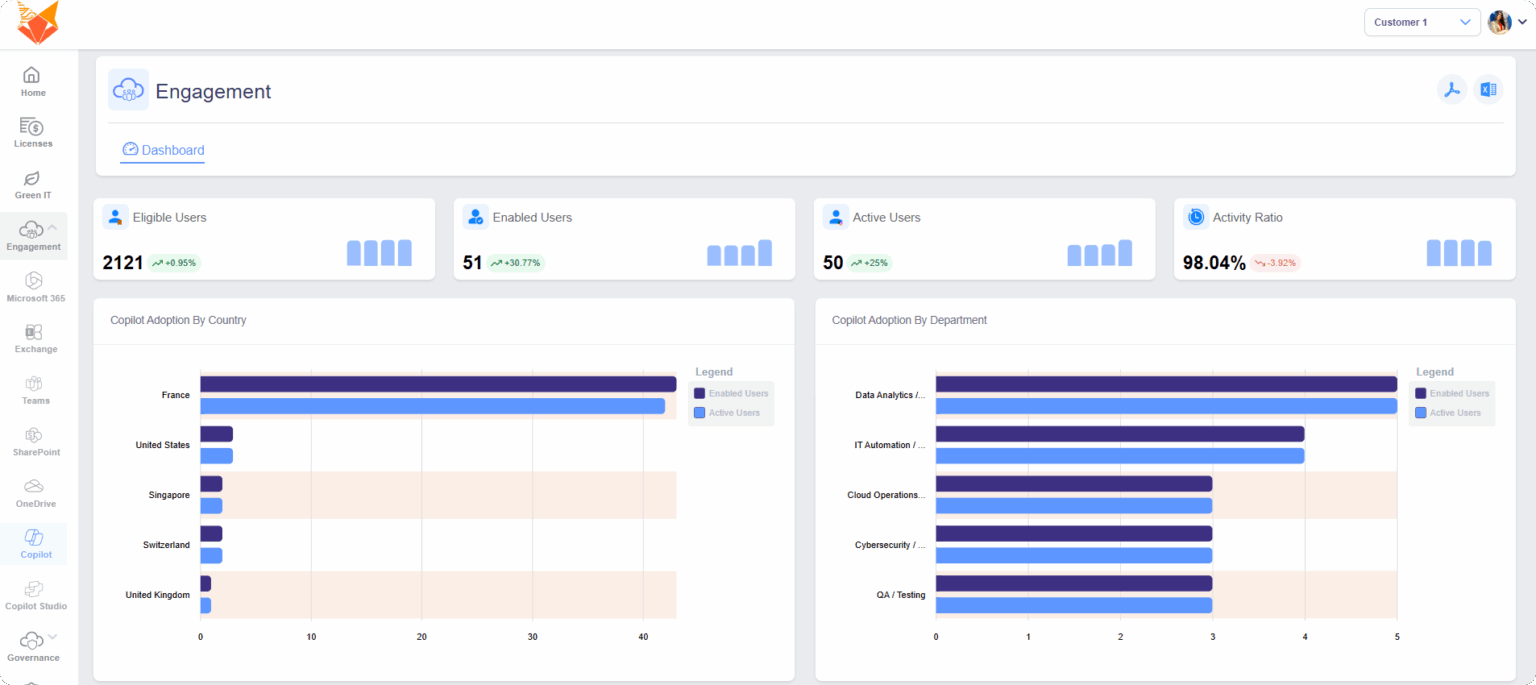Open the Licenses section
The image size is (1536, 685).
pyautogui.click(x=33, y=132)
